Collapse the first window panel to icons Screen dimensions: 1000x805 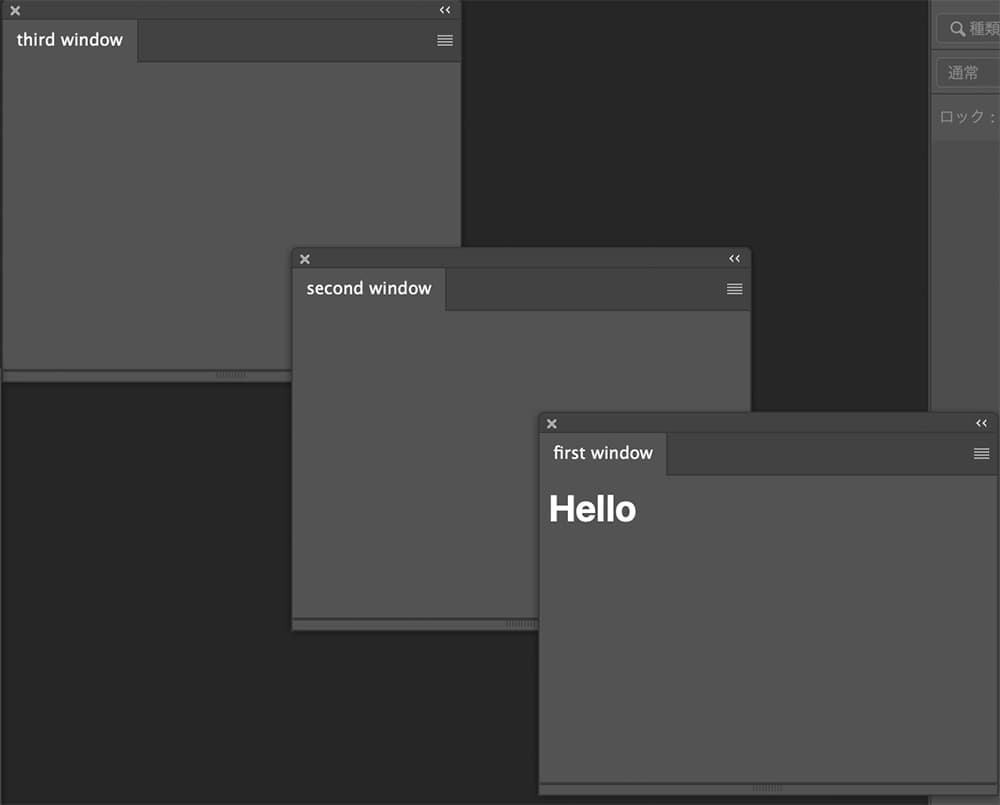click(981, 423)
